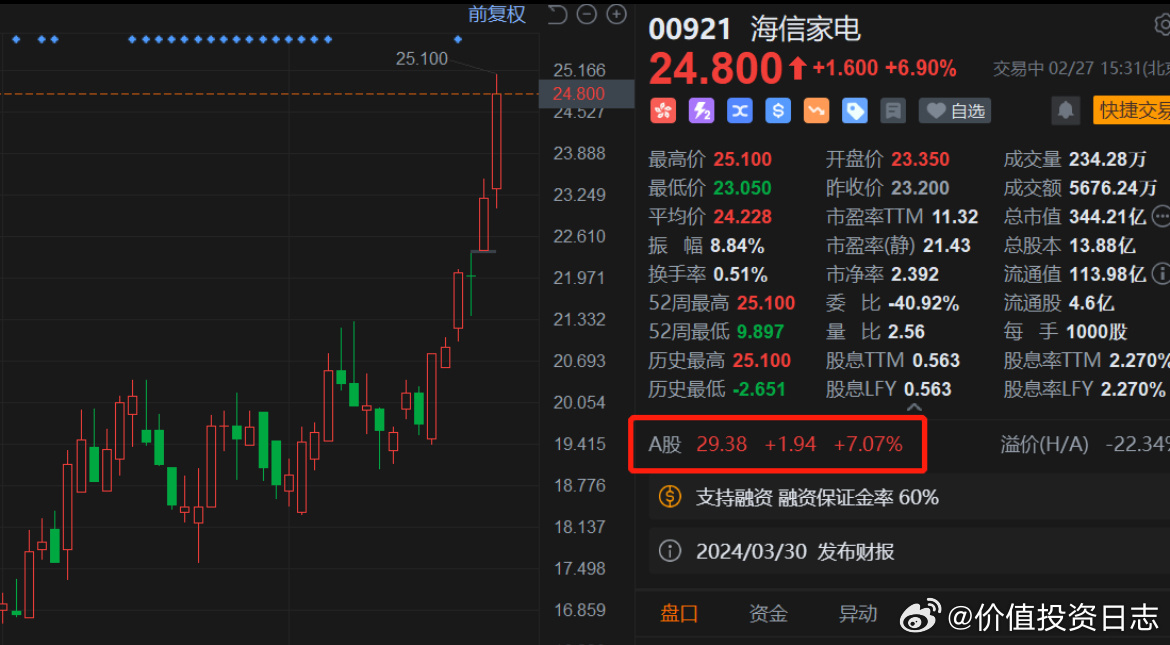The image size is (1170, 645).
Task: Click the blue dollar sign icon
Action: tap(778, 111)
